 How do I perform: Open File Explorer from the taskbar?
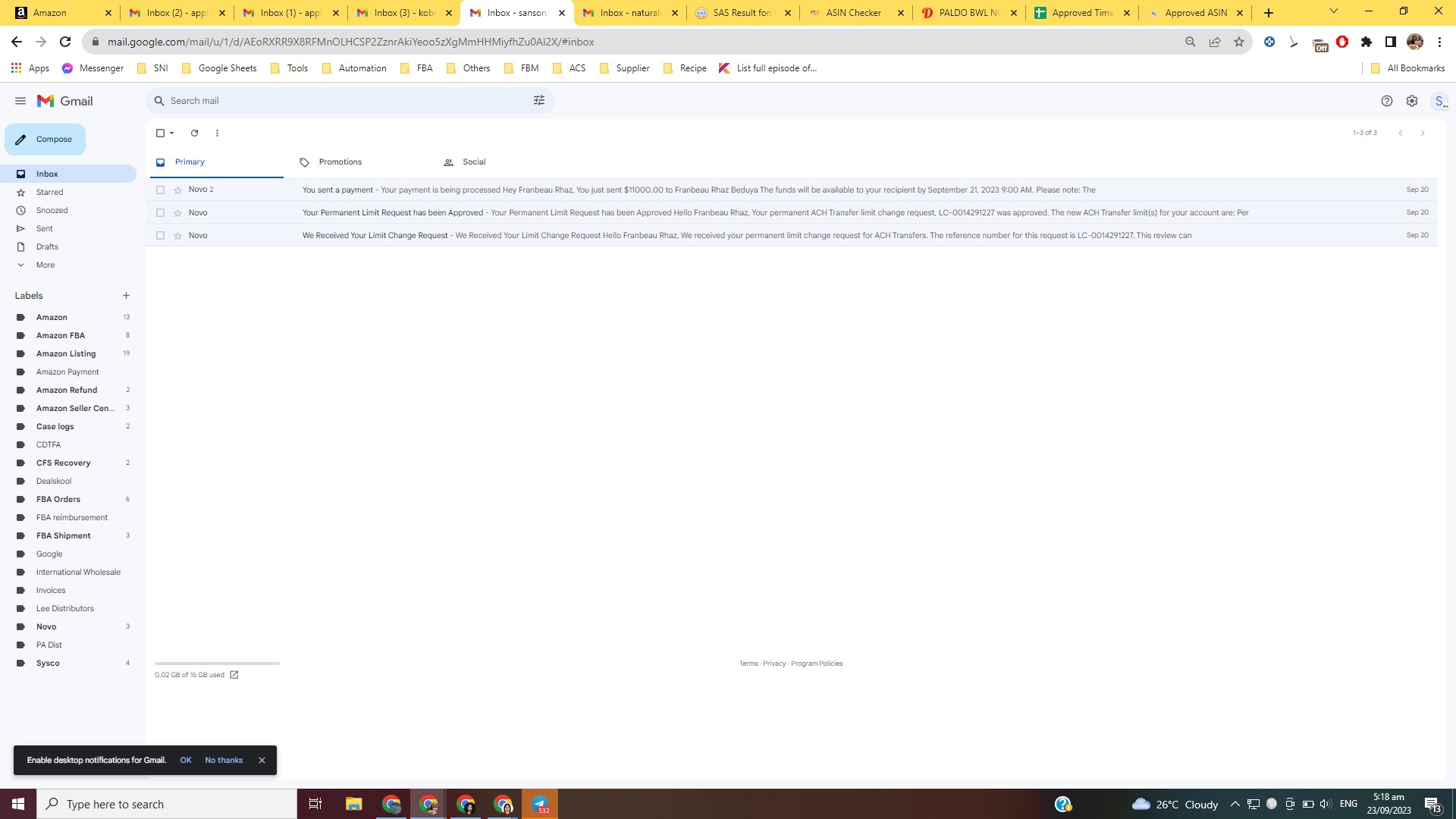pos(353,804)
